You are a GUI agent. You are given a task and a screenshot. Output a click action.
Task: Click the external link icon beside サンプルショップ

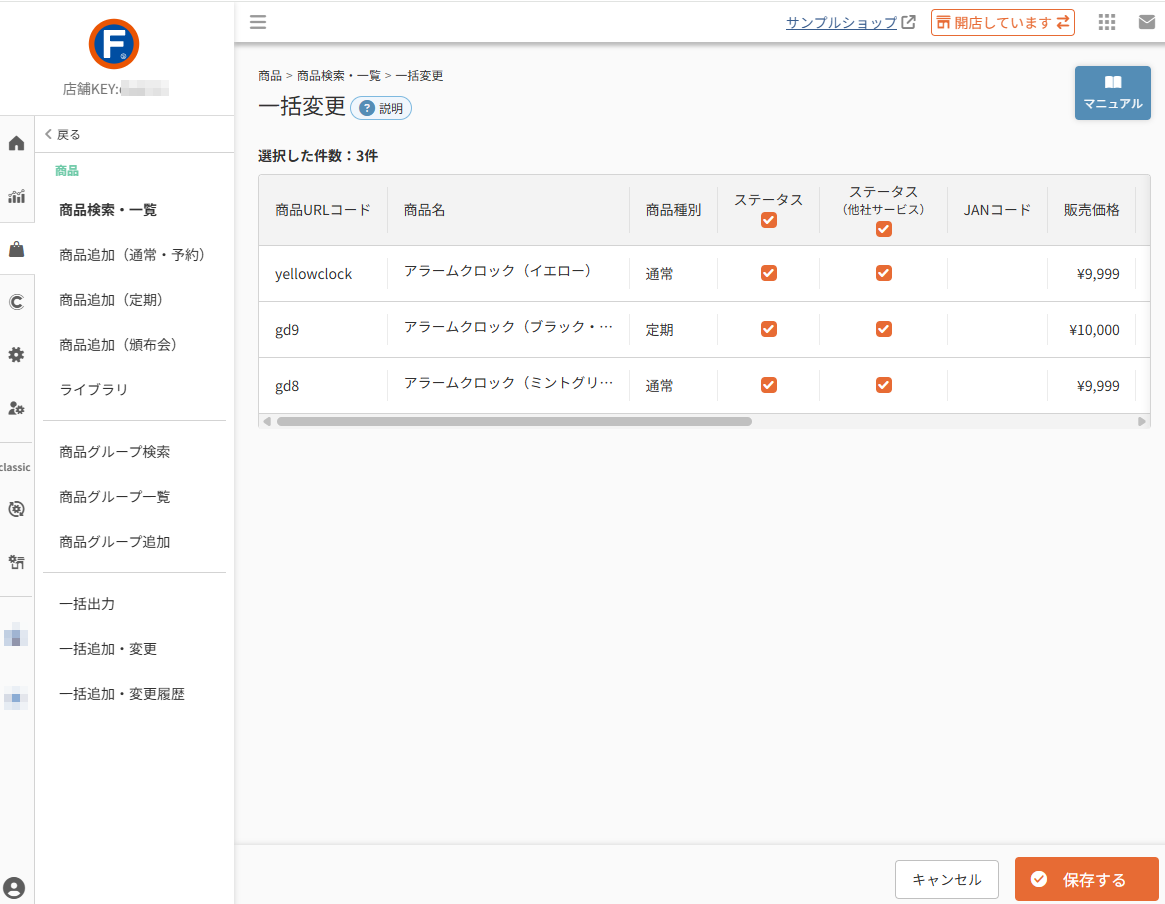909,22
